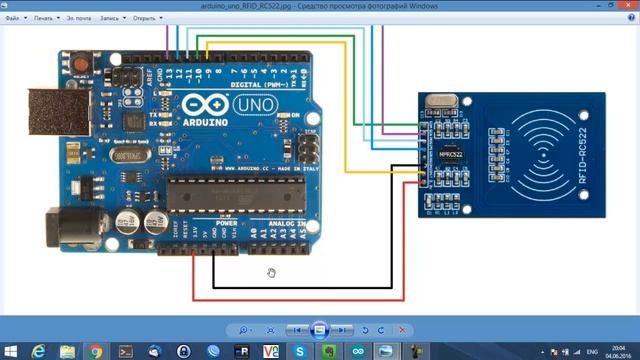640x360 pixels.
Task: Open Evernote from the taskbar
Action: pos(329,351)
